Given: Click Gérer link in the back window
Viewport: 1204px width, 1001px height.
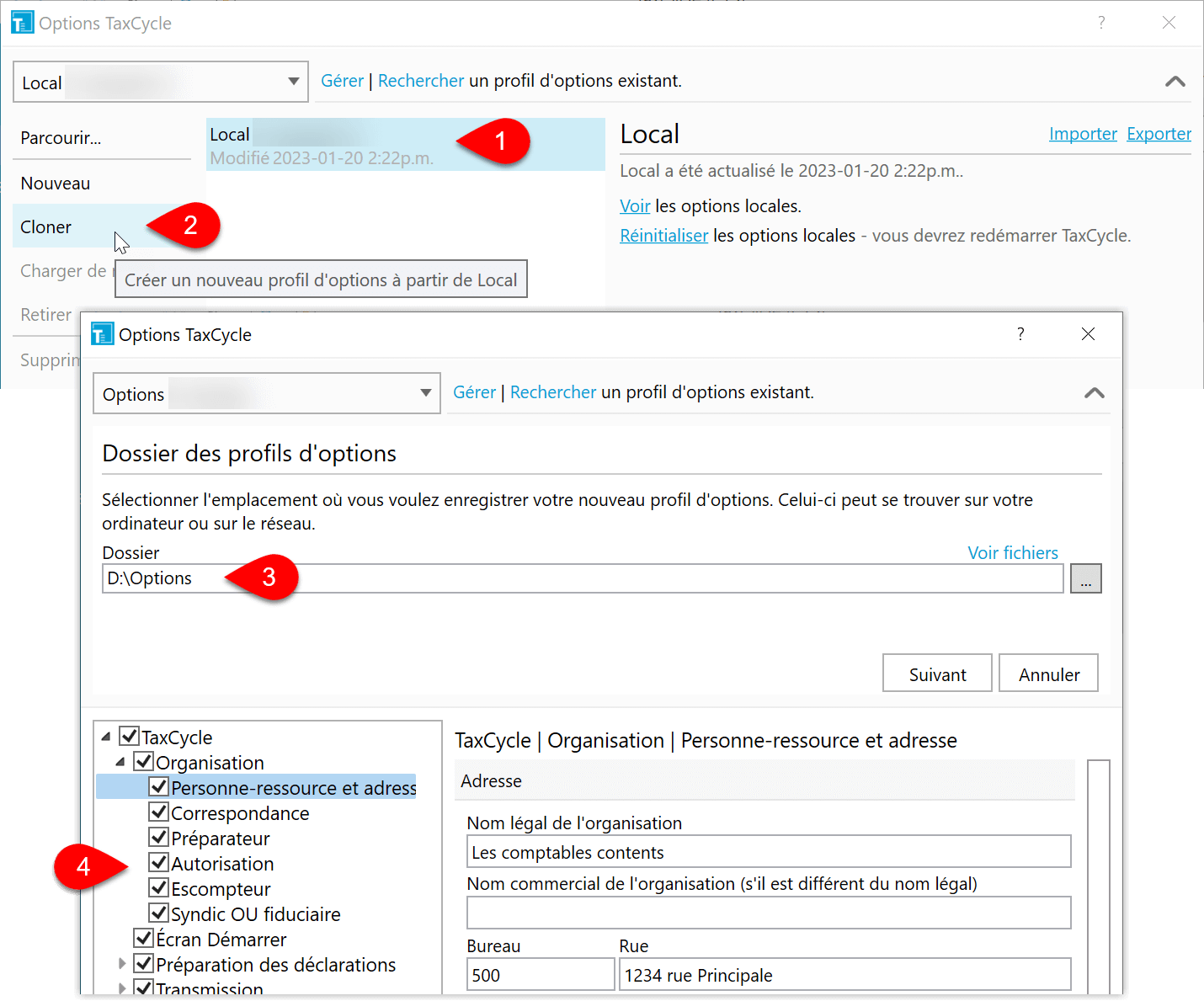Looking at the screenshot, I should [342, 81].
